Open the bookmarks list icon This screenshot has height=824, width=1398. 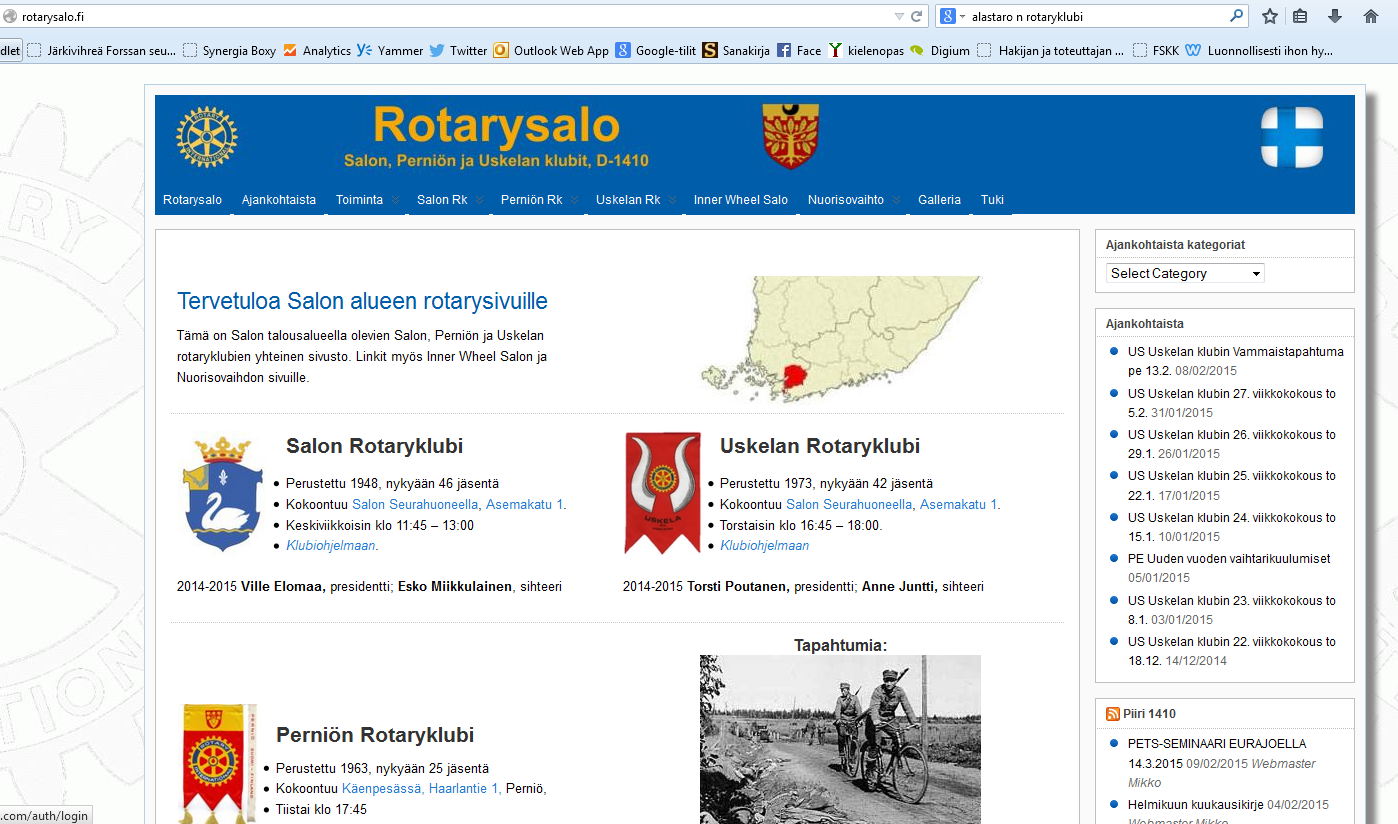click(1300, 16)
